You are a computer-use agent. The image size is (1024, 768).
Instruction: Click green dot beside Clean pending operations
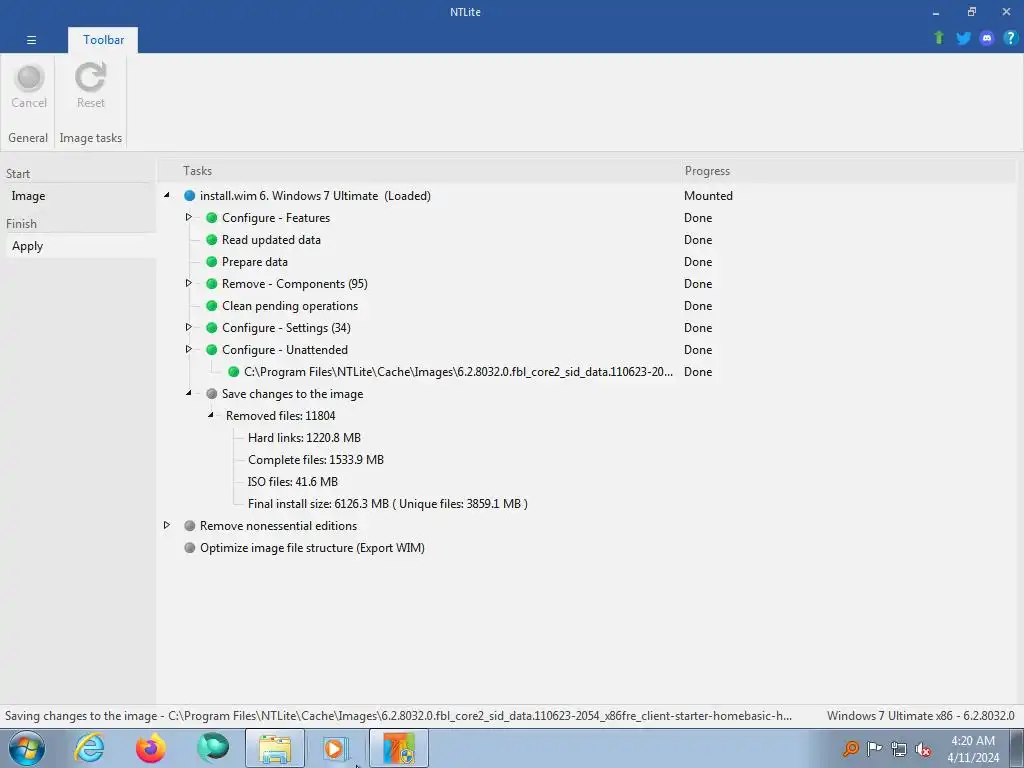(212, 306)
